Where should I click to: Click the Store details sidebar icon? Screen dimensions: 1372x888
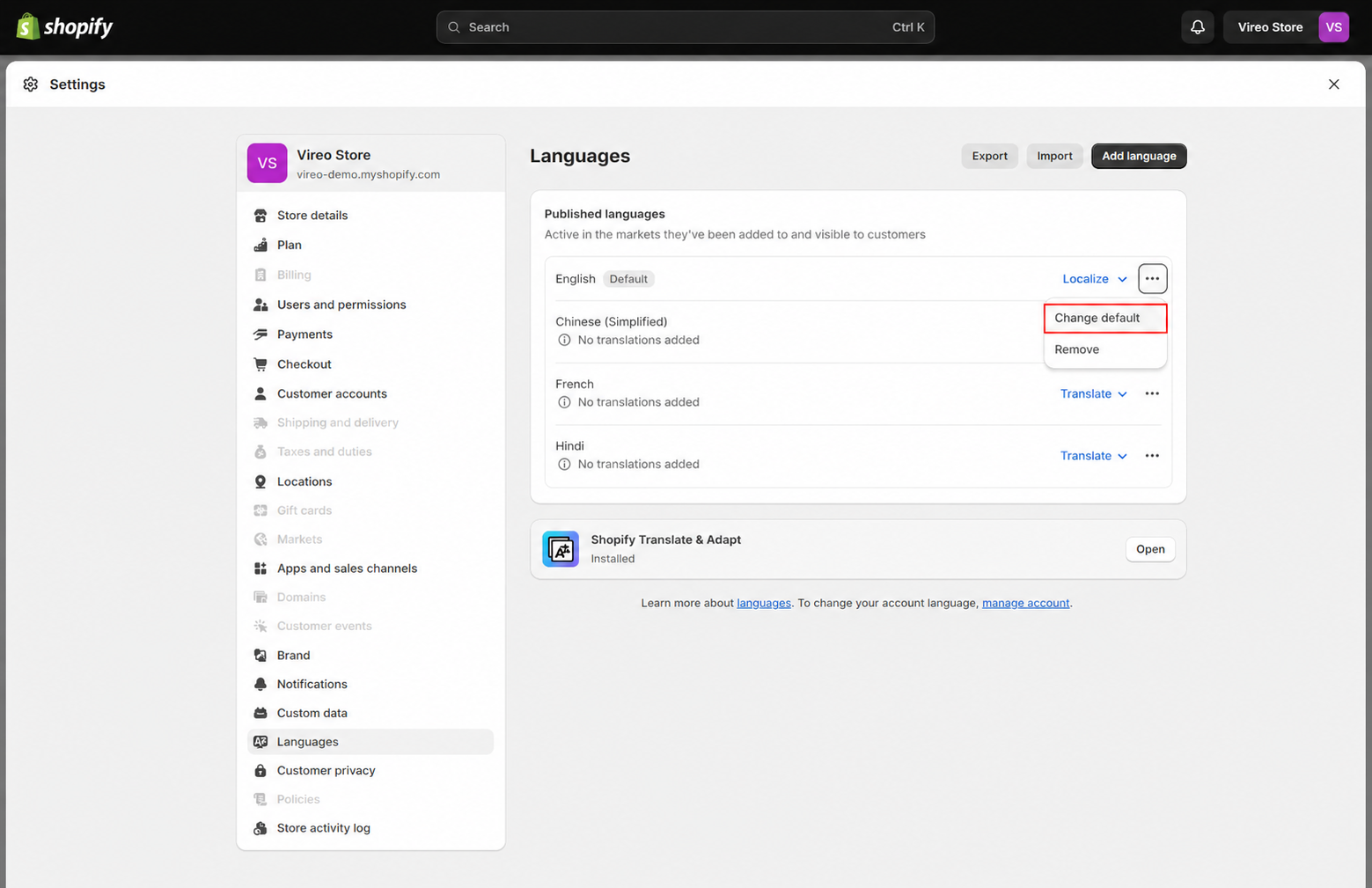tap(260, 216)
